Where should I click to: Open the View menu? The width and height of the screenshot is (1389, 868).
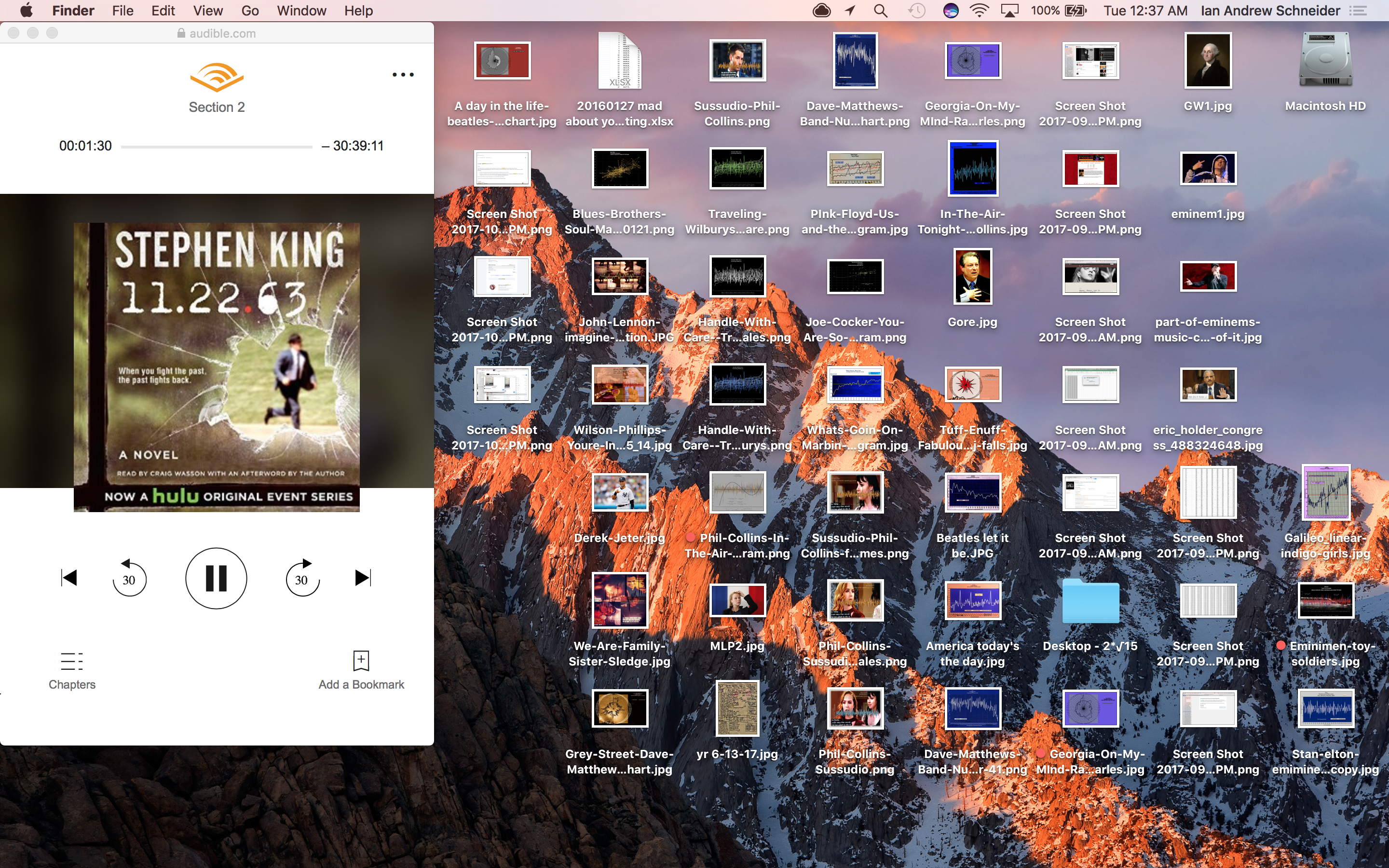coord(208,11)
